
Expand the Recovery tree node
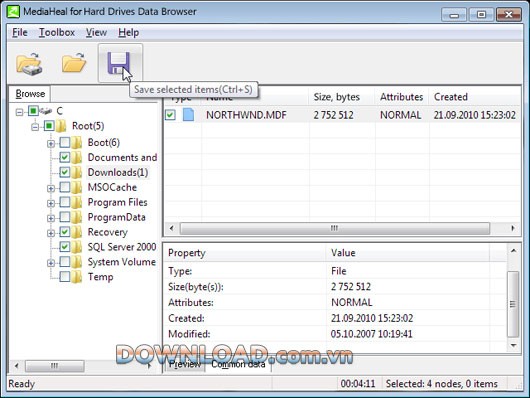click(51, 233)
